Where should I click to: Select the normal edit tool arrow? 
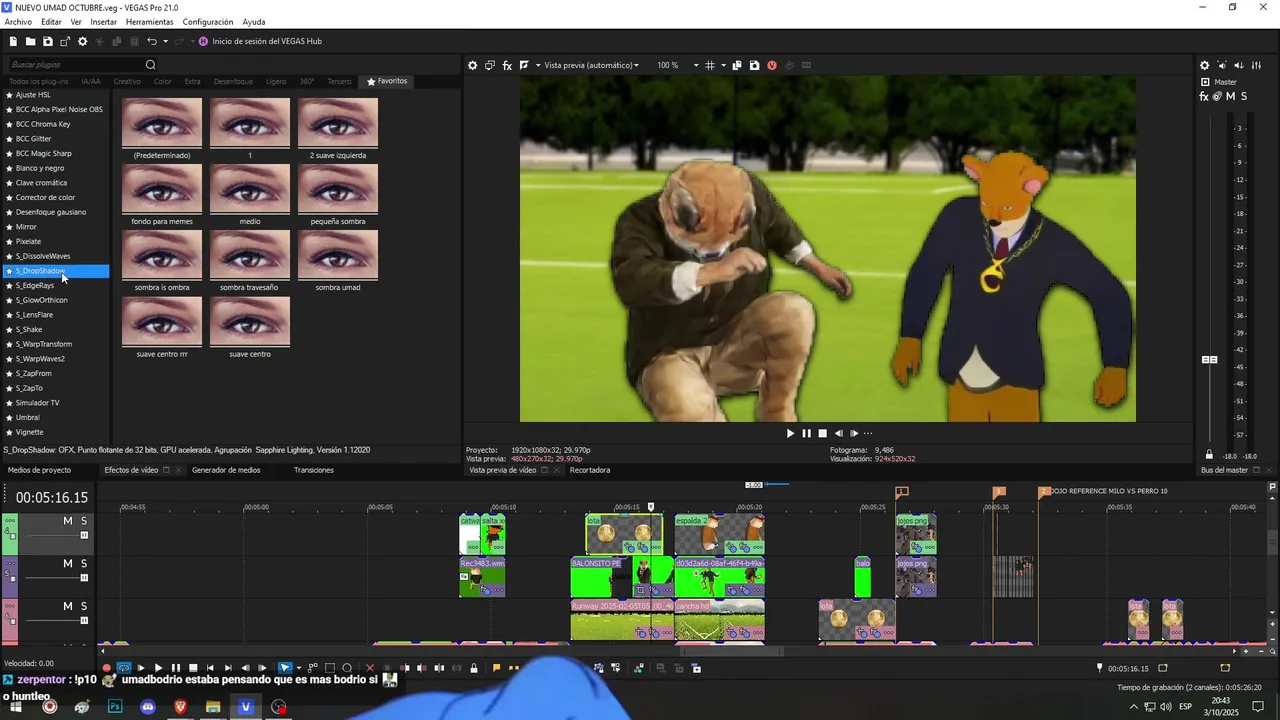click(x=285, y=668)
